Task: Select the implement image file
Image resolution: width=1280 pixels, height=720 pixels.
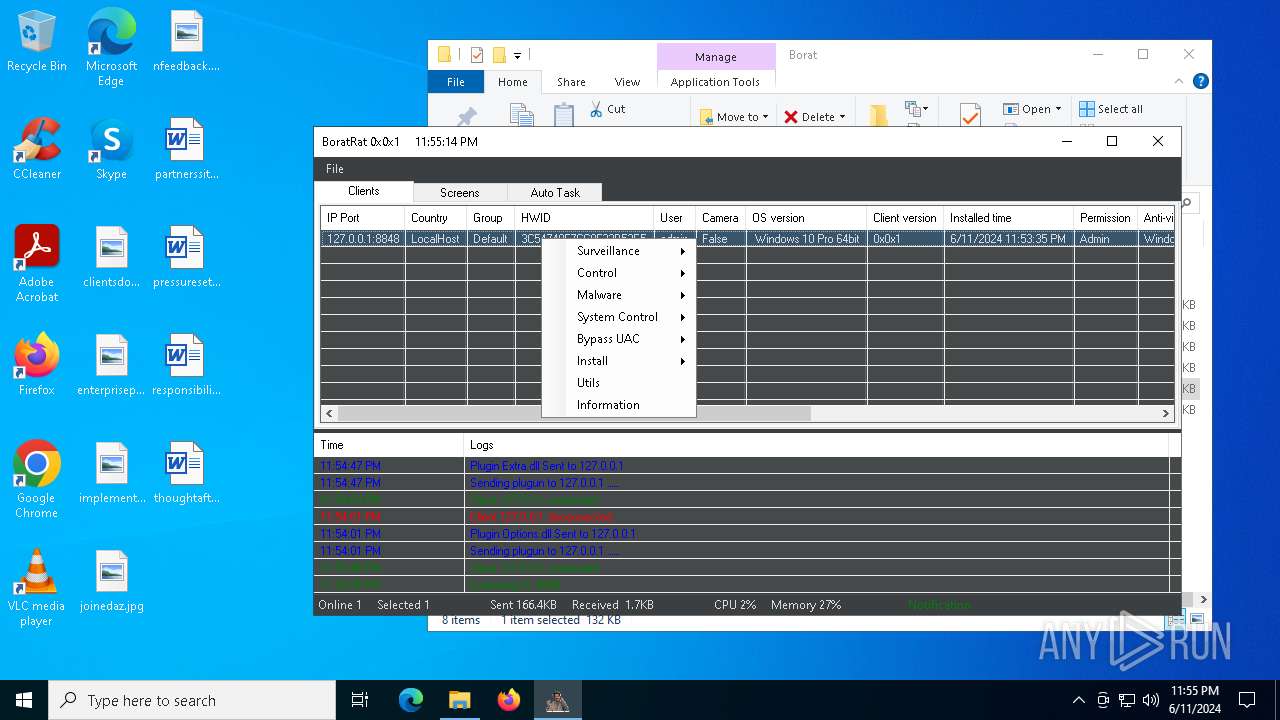Action: [111, 474]
